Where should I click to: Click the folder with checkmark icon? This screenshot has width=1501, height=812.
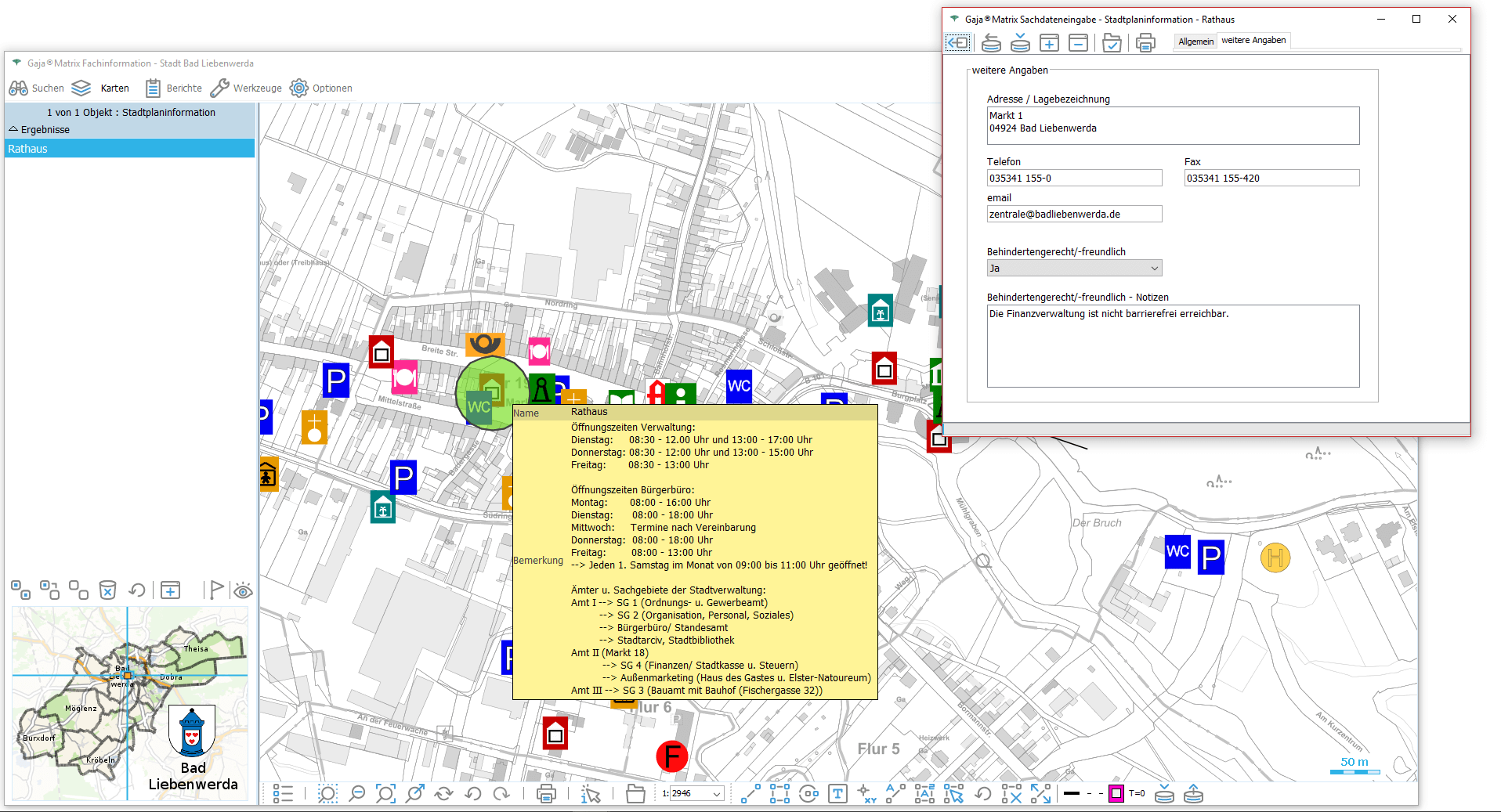1112,43
